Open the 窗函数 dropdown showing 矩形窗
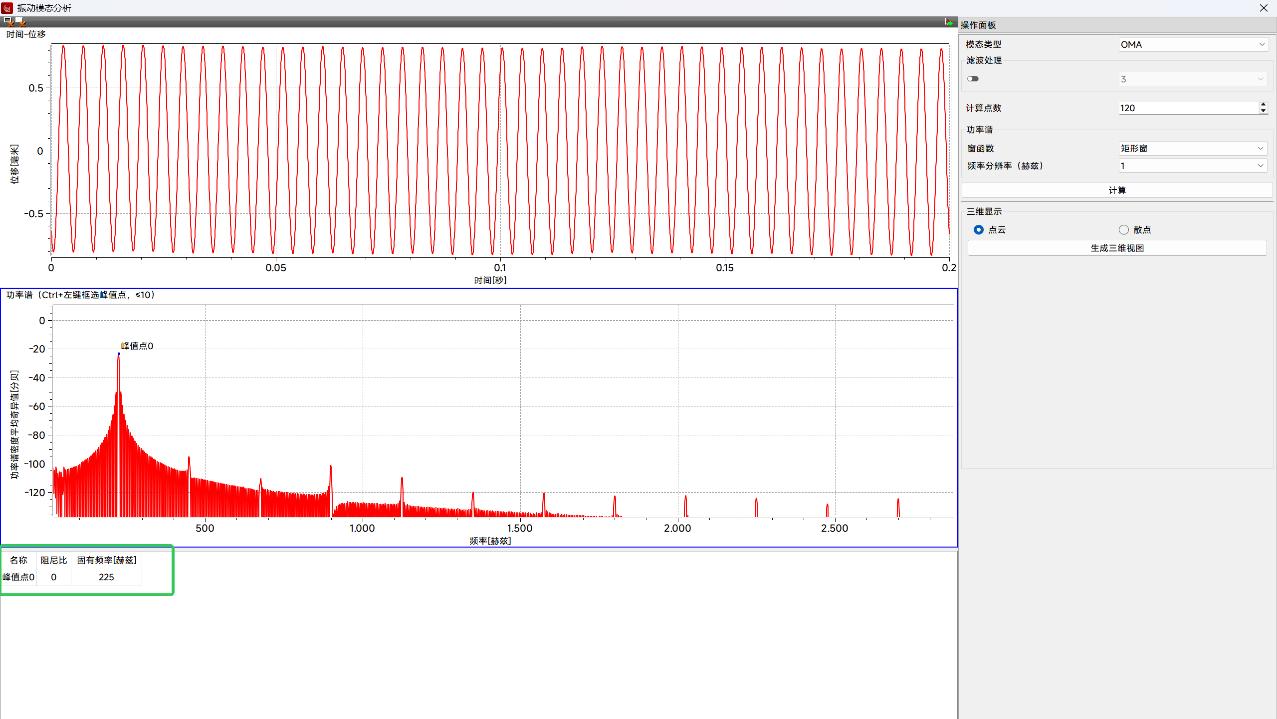1277x719 pixels. (x=1192, y=147)
